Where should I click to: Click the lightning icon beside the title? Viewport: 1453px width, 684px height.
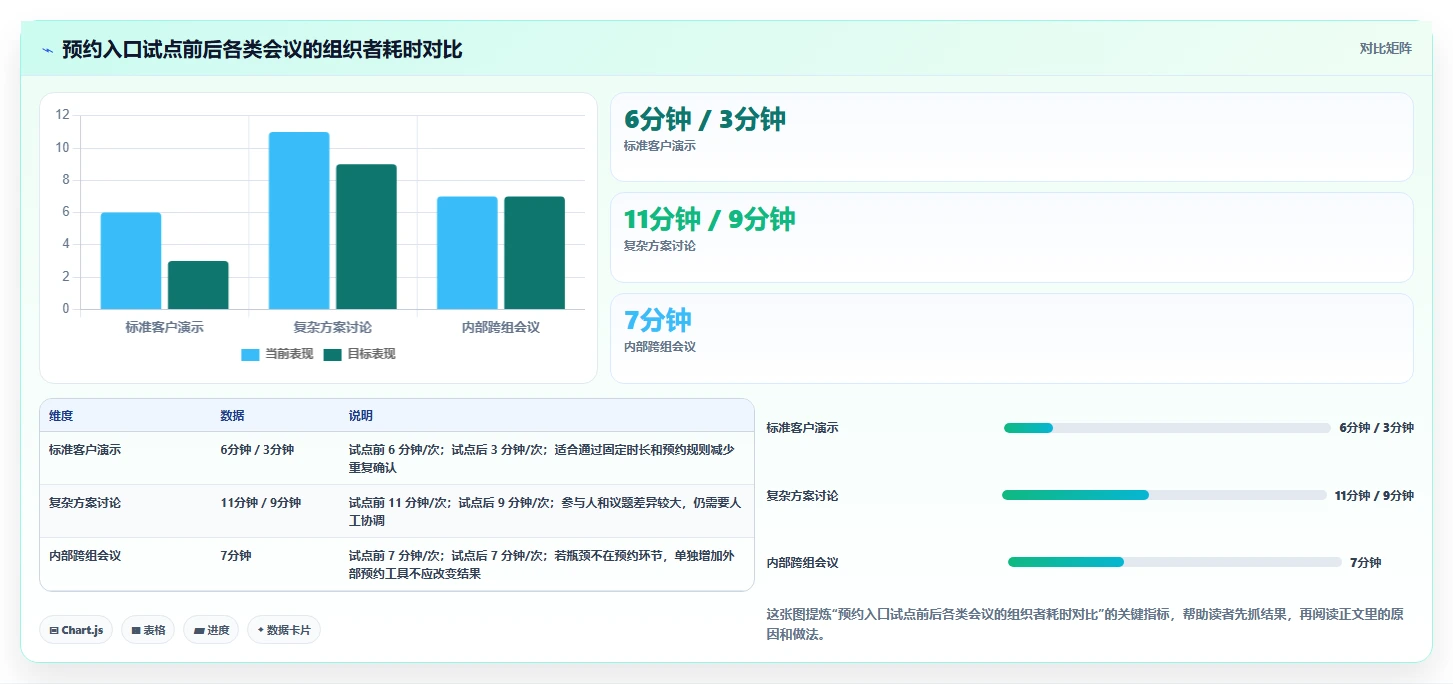(47, 50)
